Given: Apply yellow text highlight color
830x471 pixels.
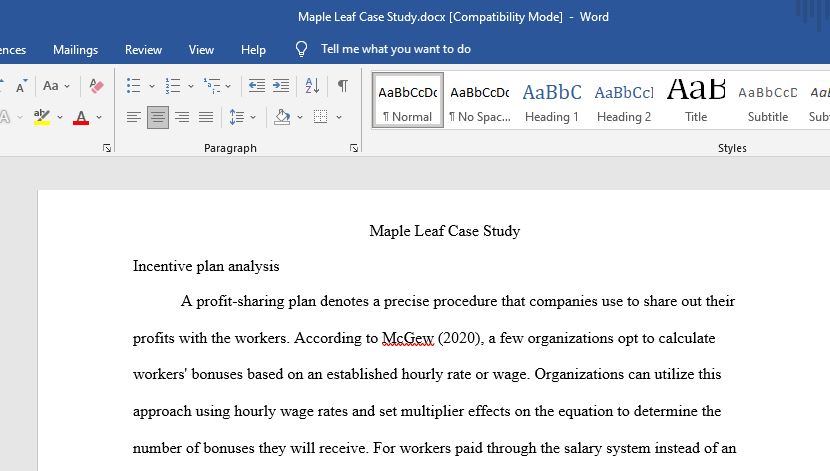Looking at the screenshot, I should [x=42, y=117].
